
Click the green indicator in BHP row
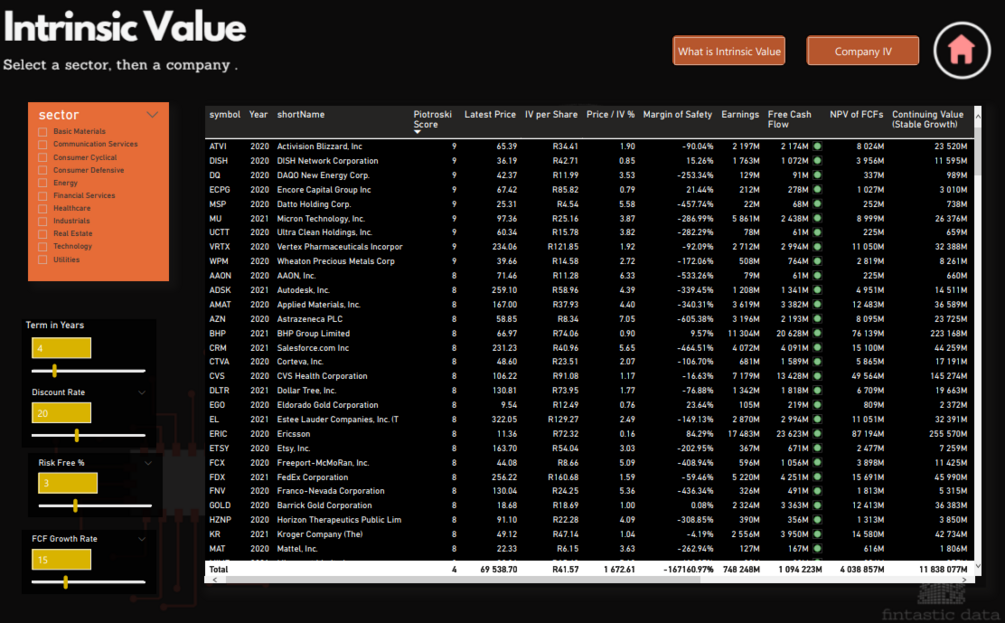pos(817,333)
